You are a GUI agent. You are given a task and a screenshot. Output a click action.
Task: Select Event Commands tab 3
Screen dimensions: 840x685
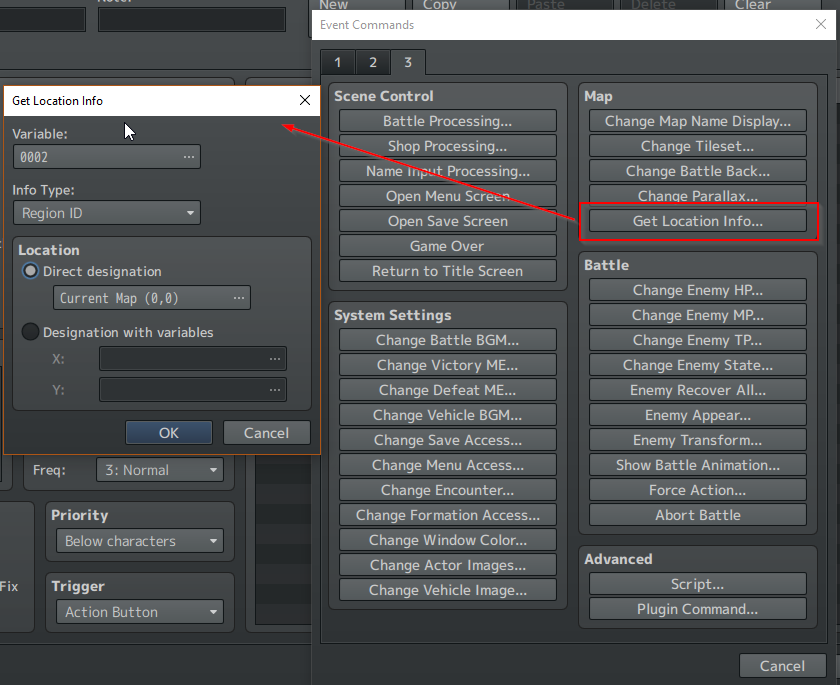point(408,62)
